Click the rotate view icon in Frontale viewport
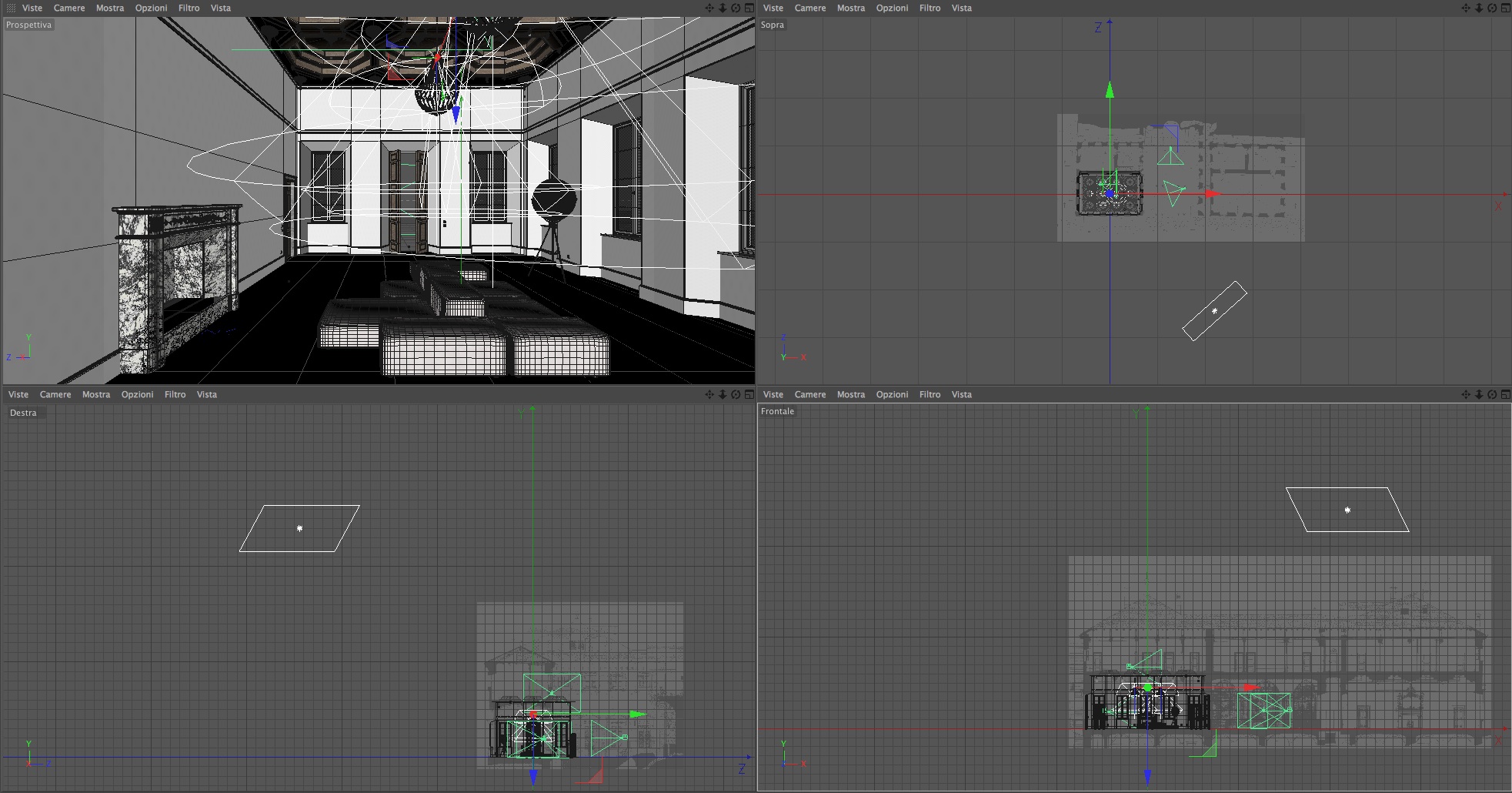 point(1492,394)
